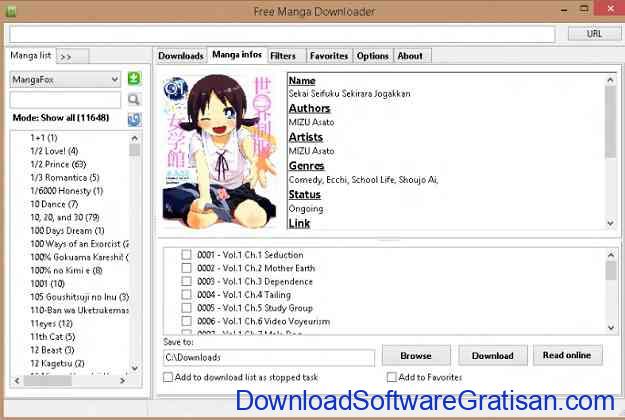
Task: Open the About tab
Action: [x=410, y=56]
